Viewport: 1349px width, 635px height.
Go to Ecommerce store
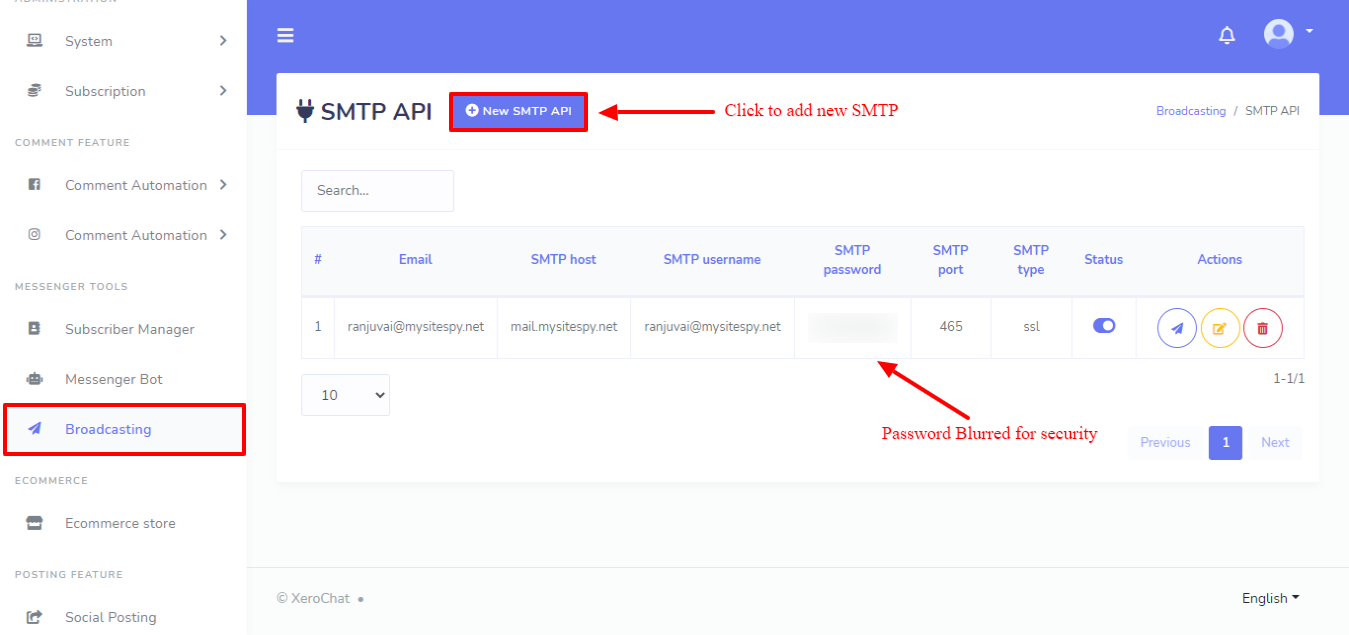click(x=120, y=523)
